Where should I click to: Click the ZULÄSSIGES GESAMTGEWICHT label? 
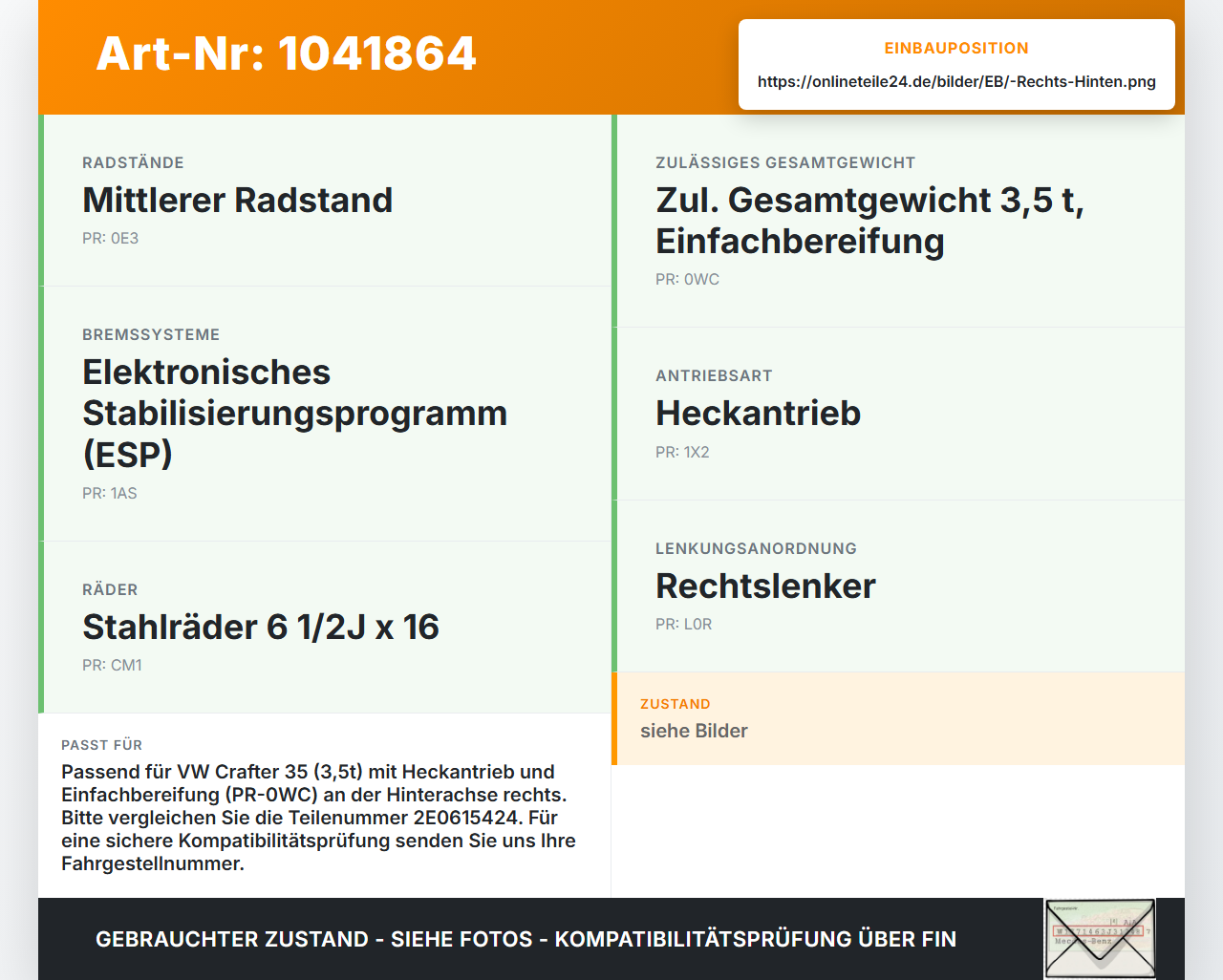click(x=785, y=162)
